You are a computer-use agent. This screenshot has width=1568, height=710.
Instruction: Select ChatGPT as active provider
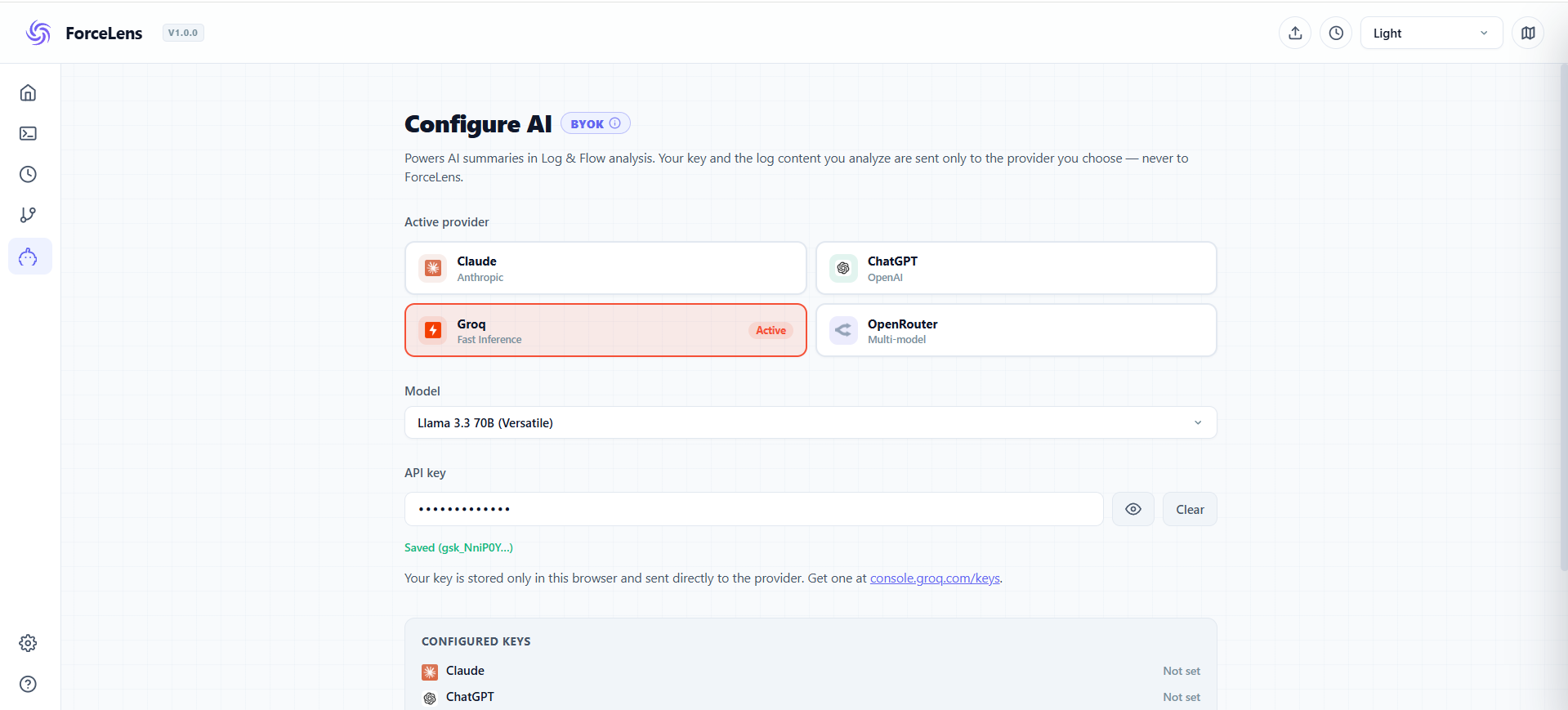(x=1016, y=268)
